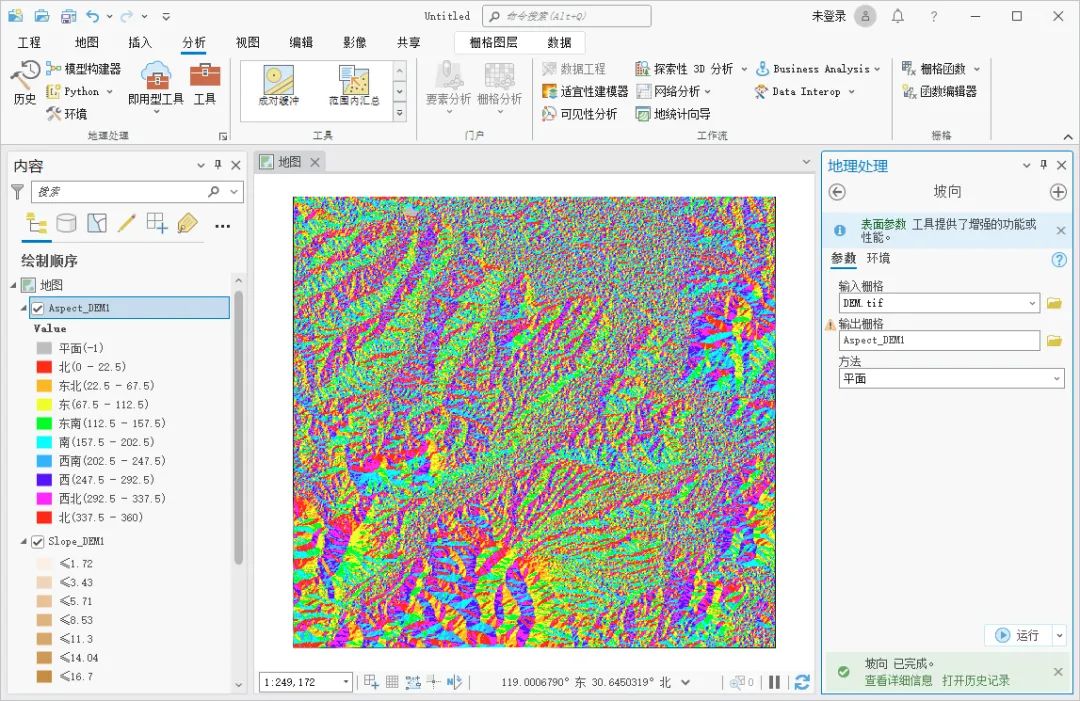Open Geostatistical Wizard (地统计向导)
This screenshot has width=1080, height=701.
click(673, 114)
